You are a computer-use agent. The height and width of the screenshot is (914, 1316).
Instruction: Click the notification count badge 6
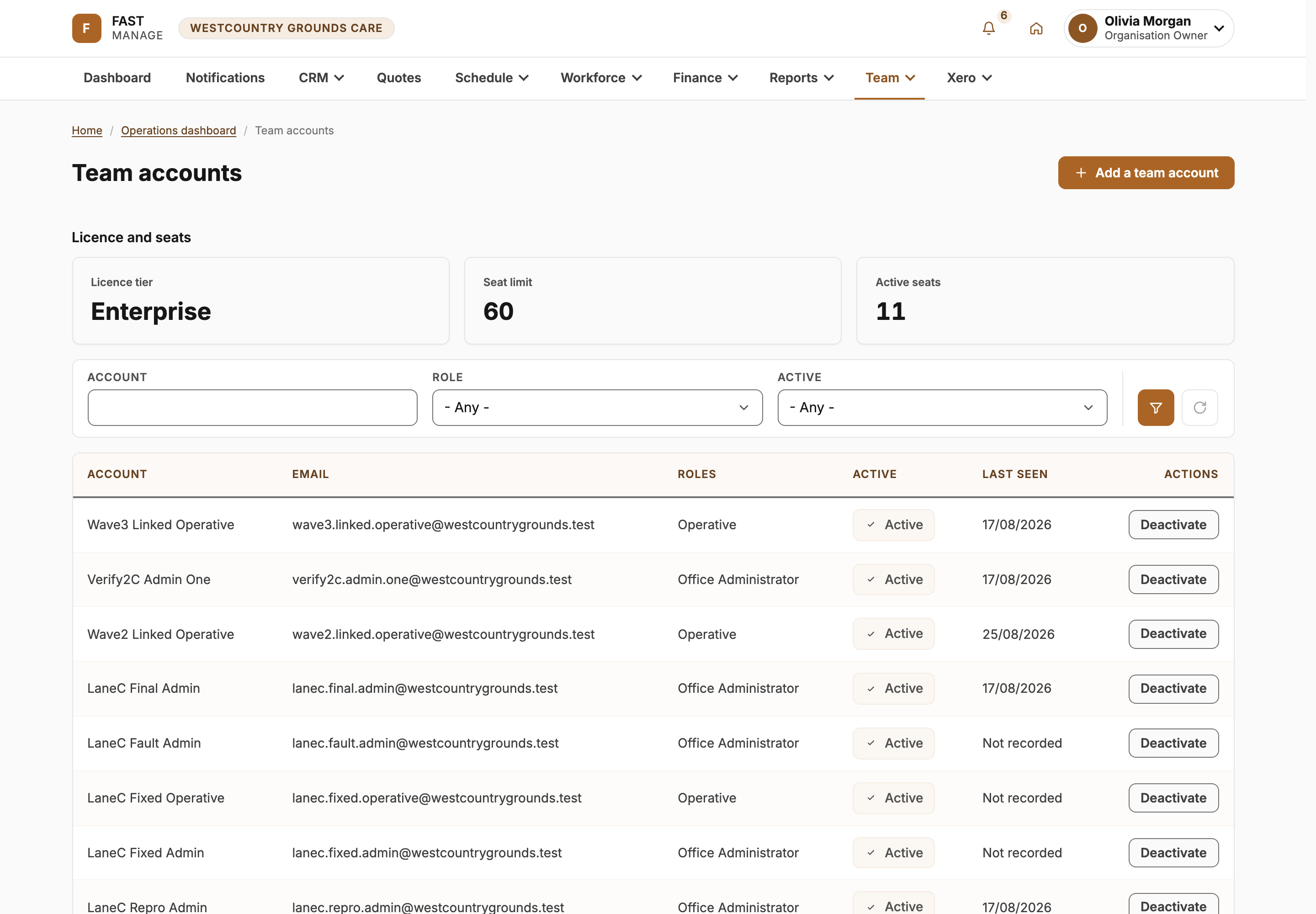tap(1004, 16)
